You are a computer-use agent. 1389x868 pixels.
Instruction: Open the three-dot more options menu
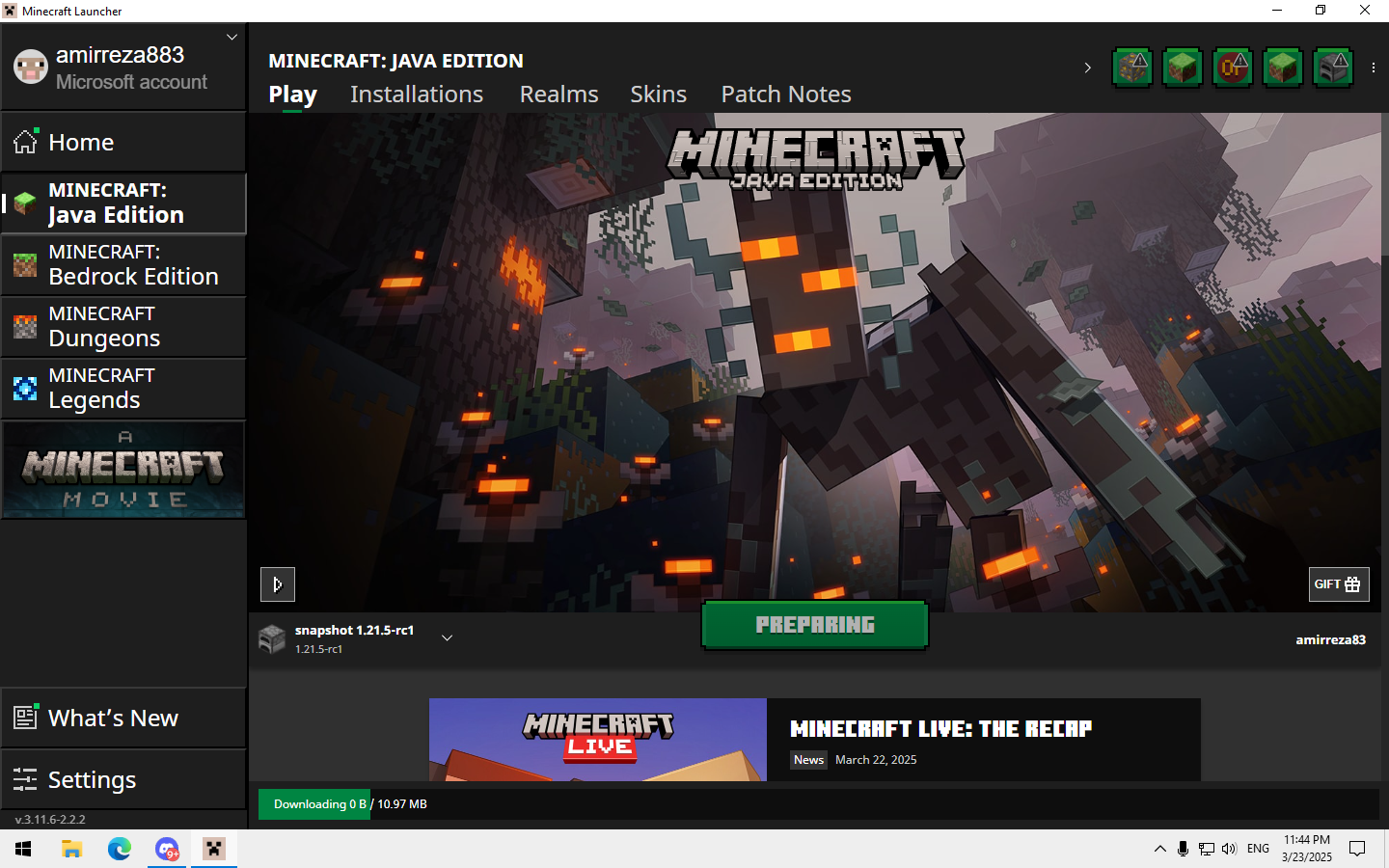click(1374, 68)
